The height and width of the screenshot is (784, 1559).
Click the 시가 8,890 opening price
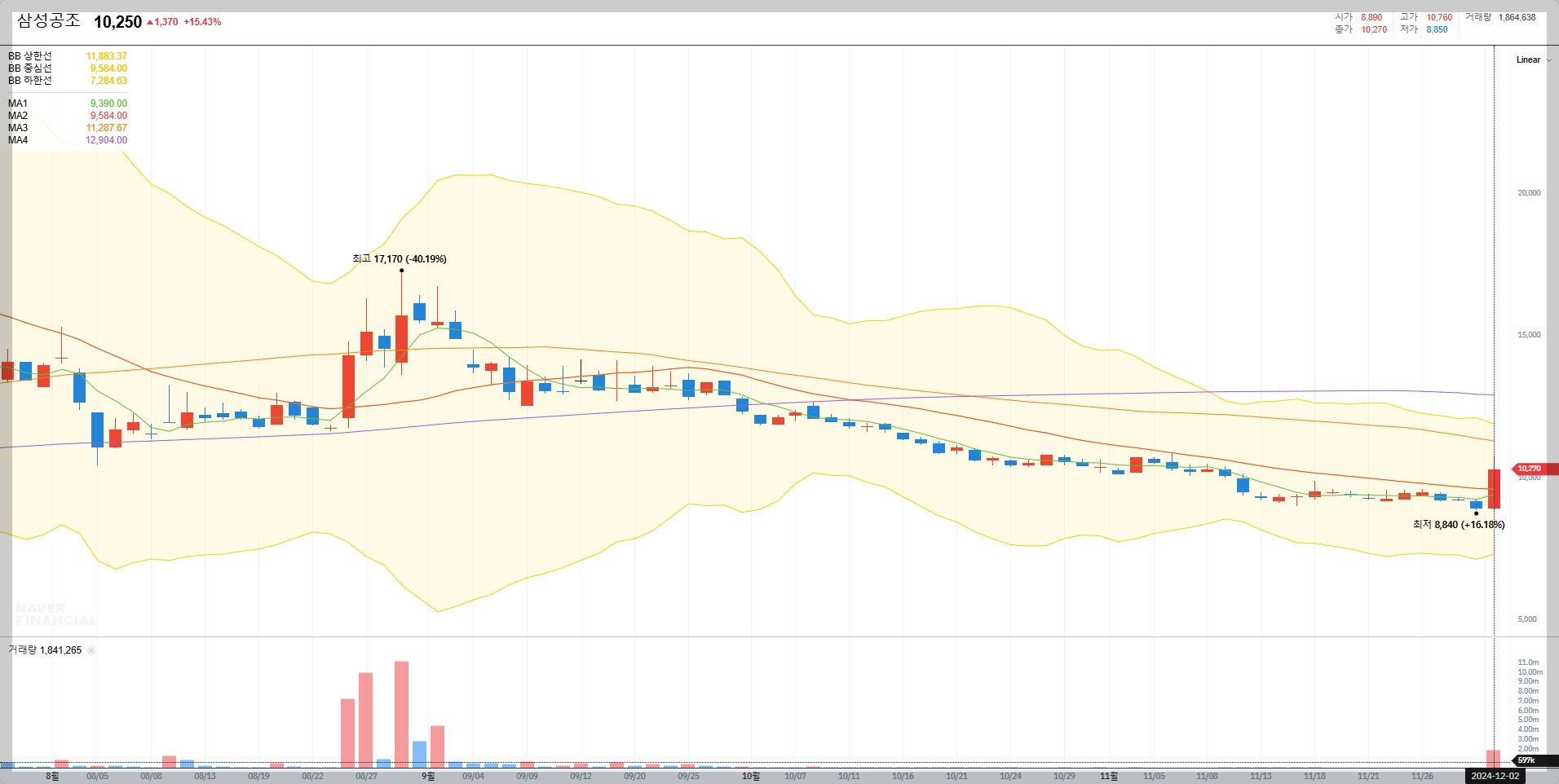point(1358,17)
